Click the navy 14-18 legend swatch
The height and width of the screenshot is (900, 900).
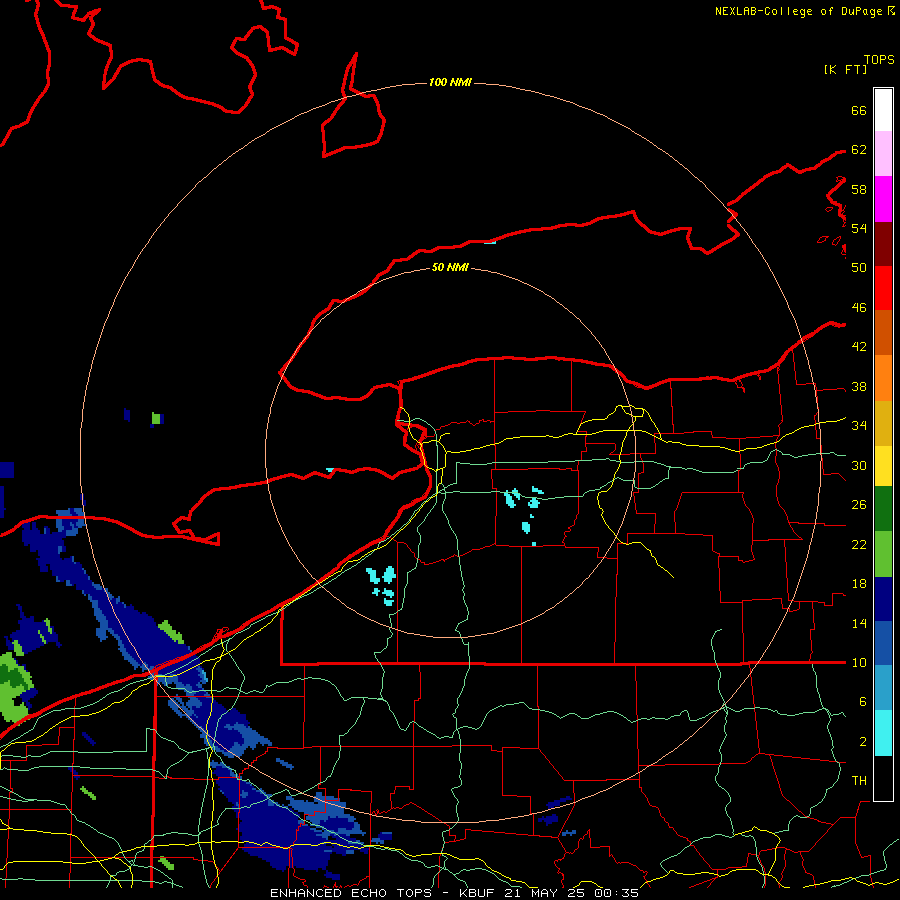883,599
